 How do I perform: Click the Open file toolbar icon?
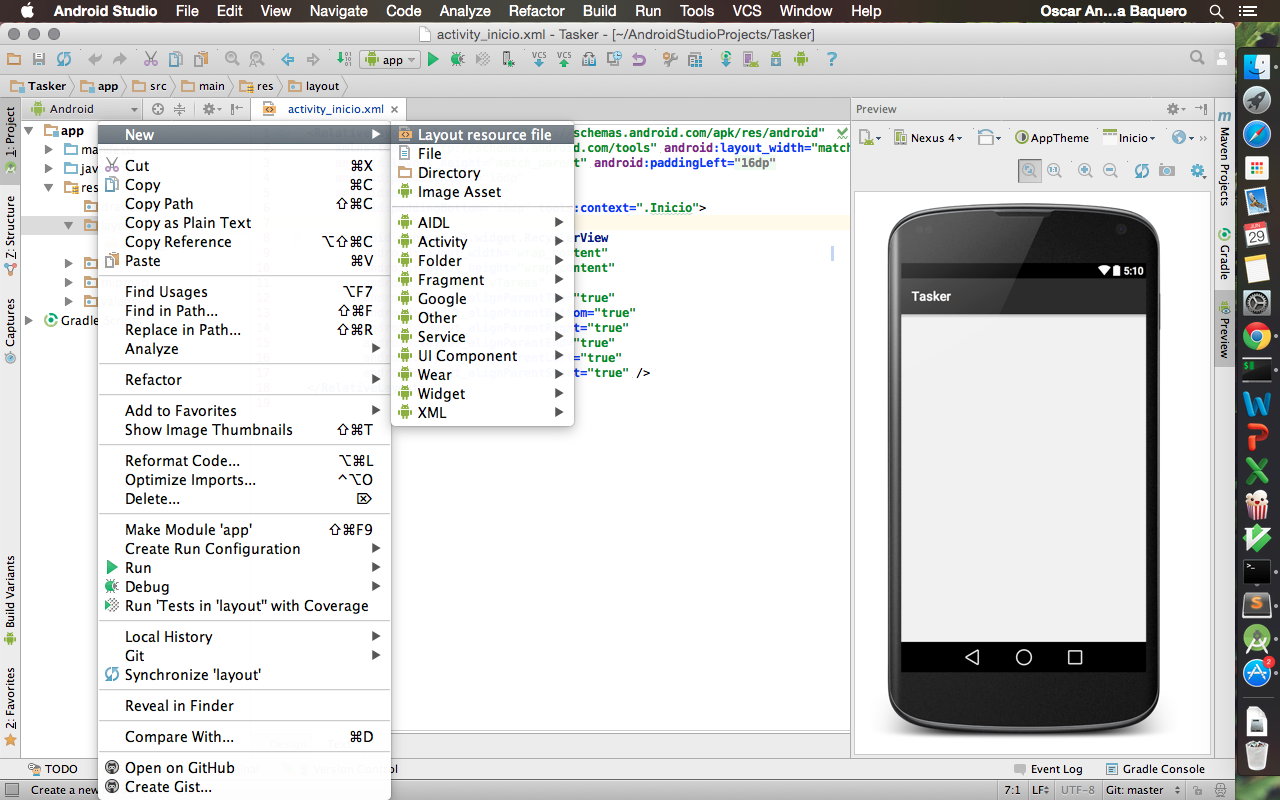[x=14, y=60]
